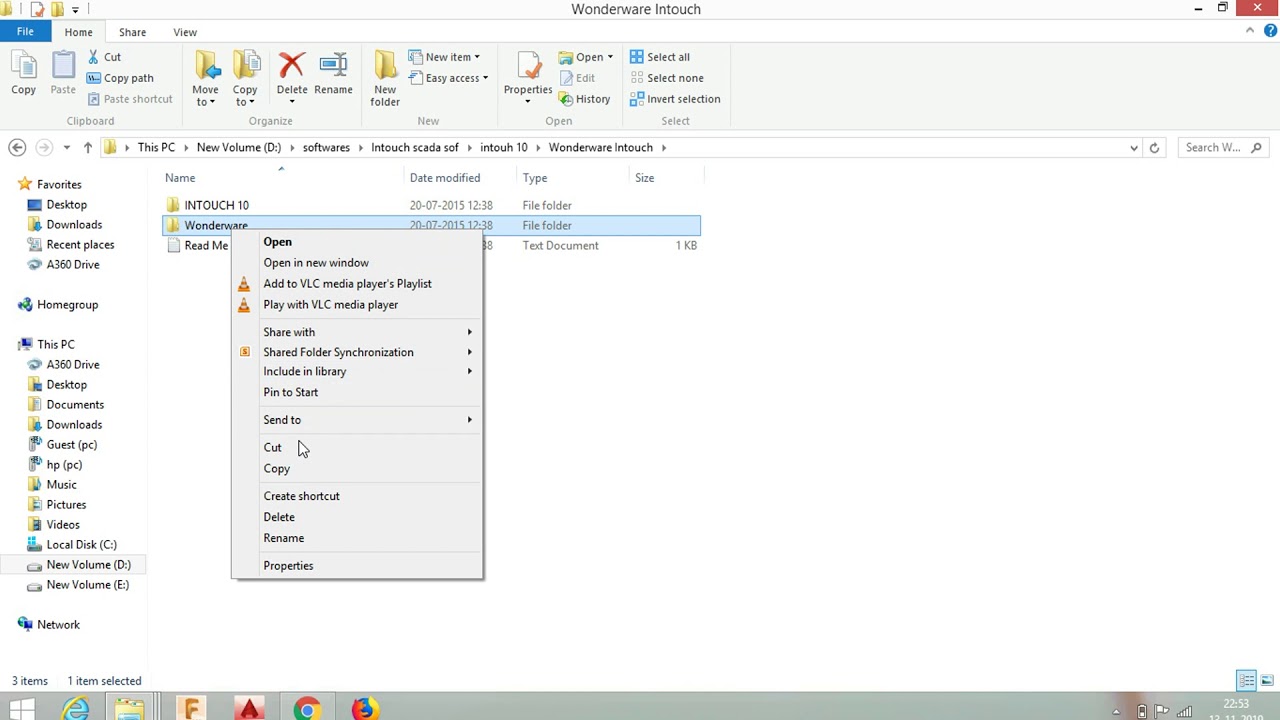
Task: Switch to the Share ribbon tab
Action: click(132, 32)
